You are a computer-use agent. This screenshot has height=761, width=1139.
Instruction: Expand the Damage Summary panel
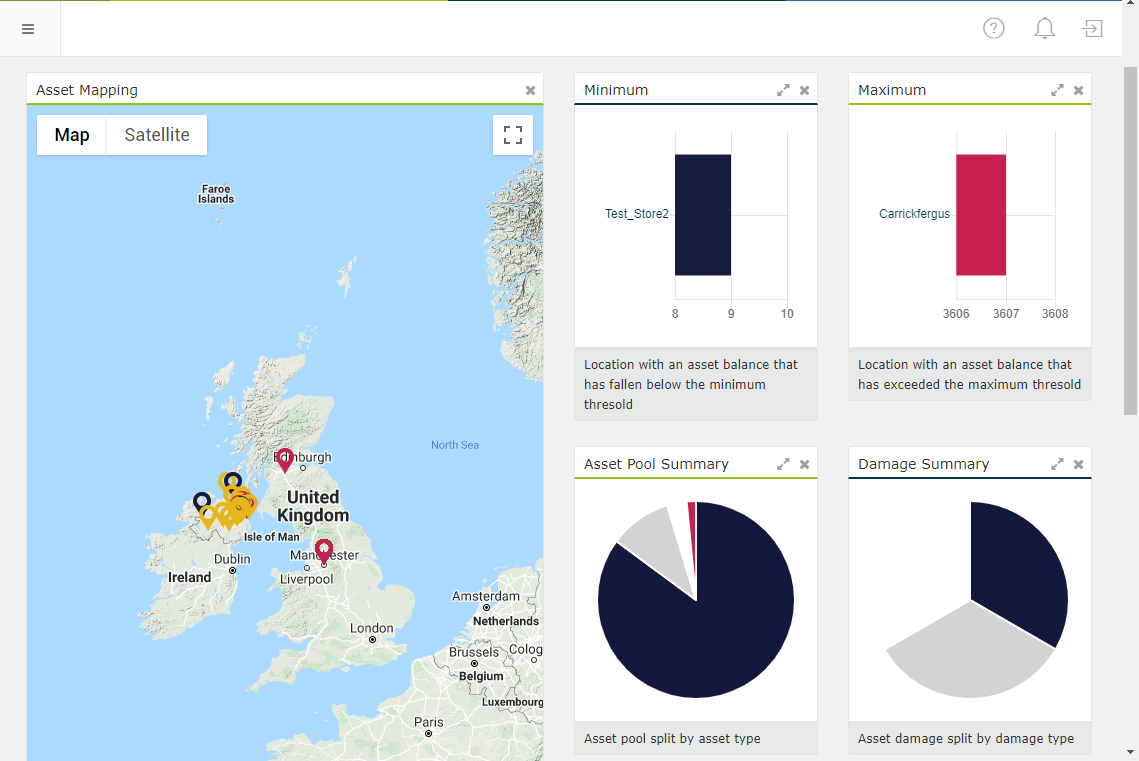click(1057, 463)
